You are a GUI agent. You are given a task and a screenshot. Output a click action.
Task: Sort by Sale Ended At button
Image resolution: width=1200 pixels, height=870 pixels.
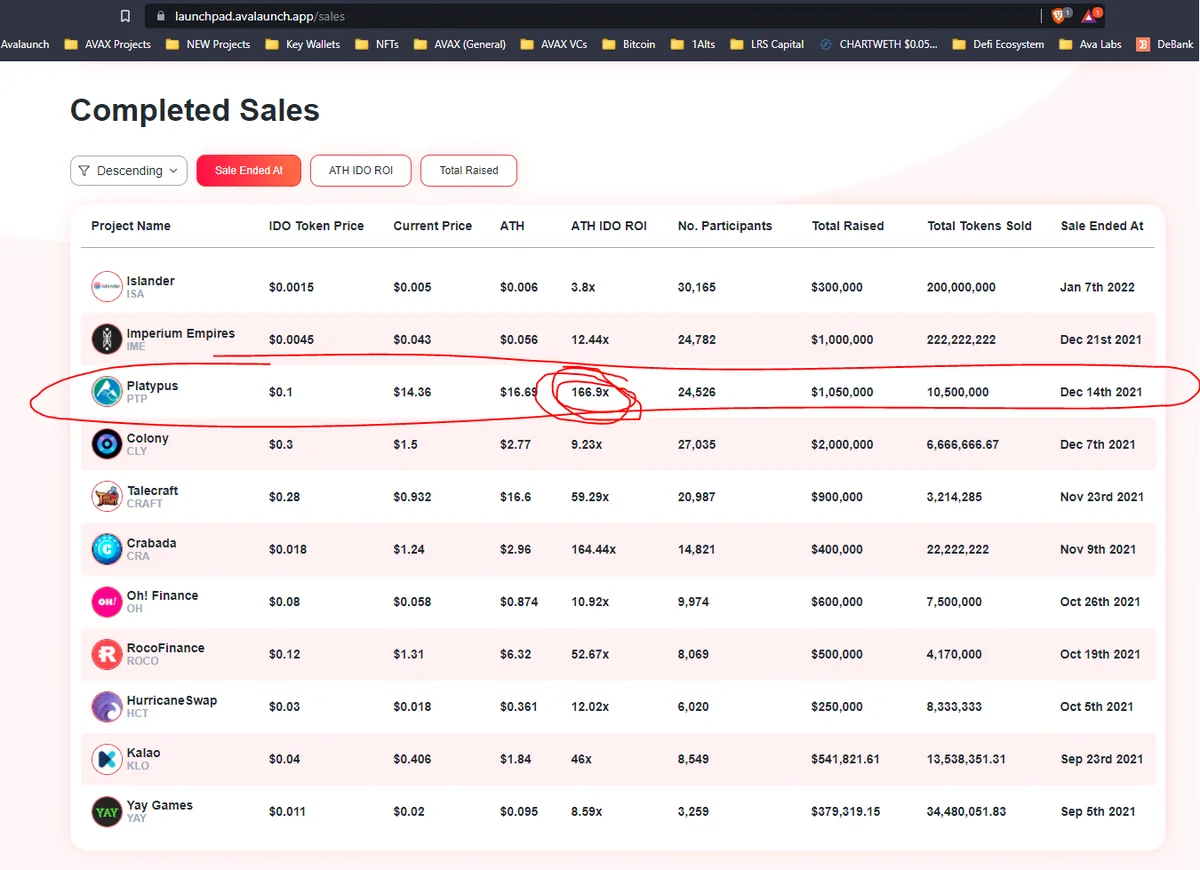(x=249, y=171)
